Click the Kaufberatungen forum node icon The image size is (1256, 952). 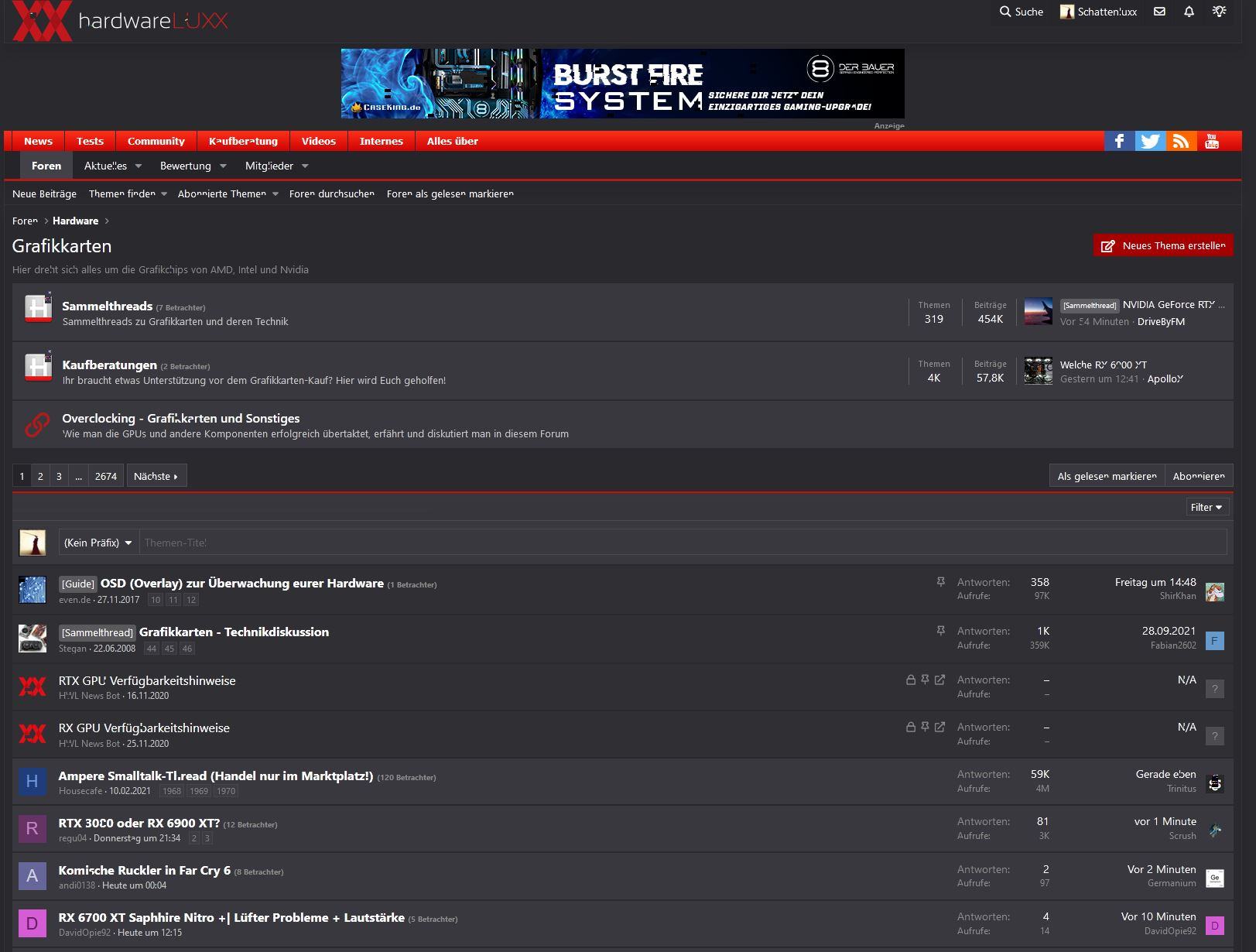(x=38, y=367)
